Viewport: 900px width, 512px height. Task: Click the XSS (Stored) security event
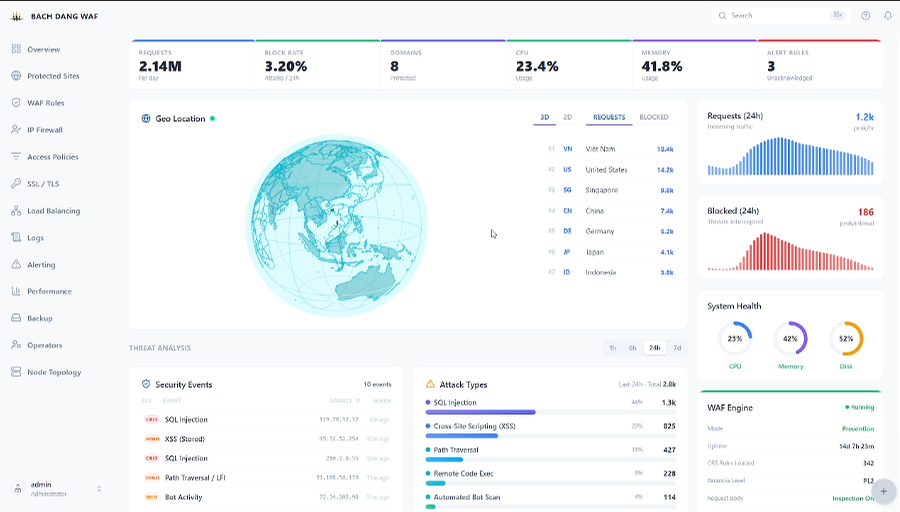tap(266, 439)
